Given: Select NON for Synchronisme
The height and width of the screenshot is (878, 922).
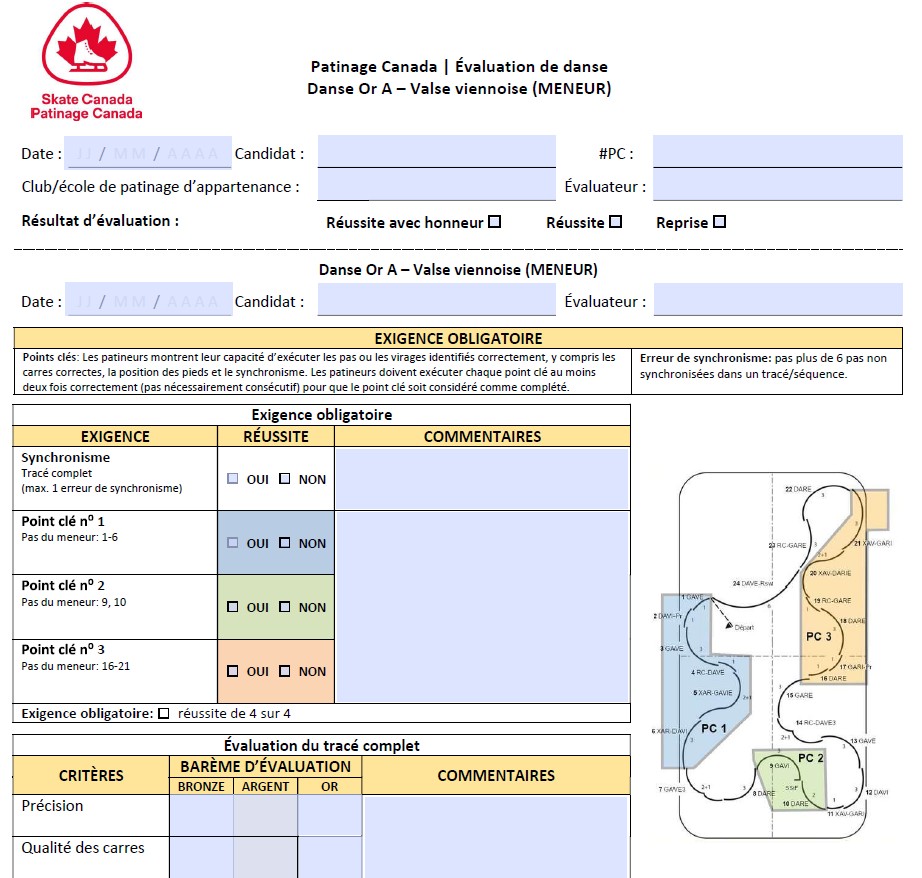Looking at the screenshot, I should (285, 479).
